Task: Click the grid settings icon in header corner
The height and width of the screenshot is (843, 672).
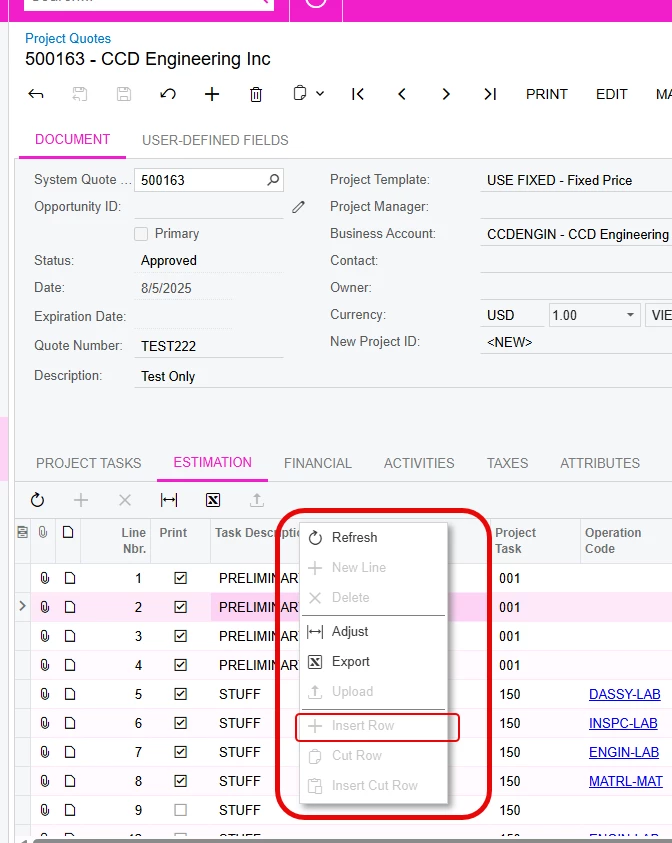Action: [x=23, y=532]
